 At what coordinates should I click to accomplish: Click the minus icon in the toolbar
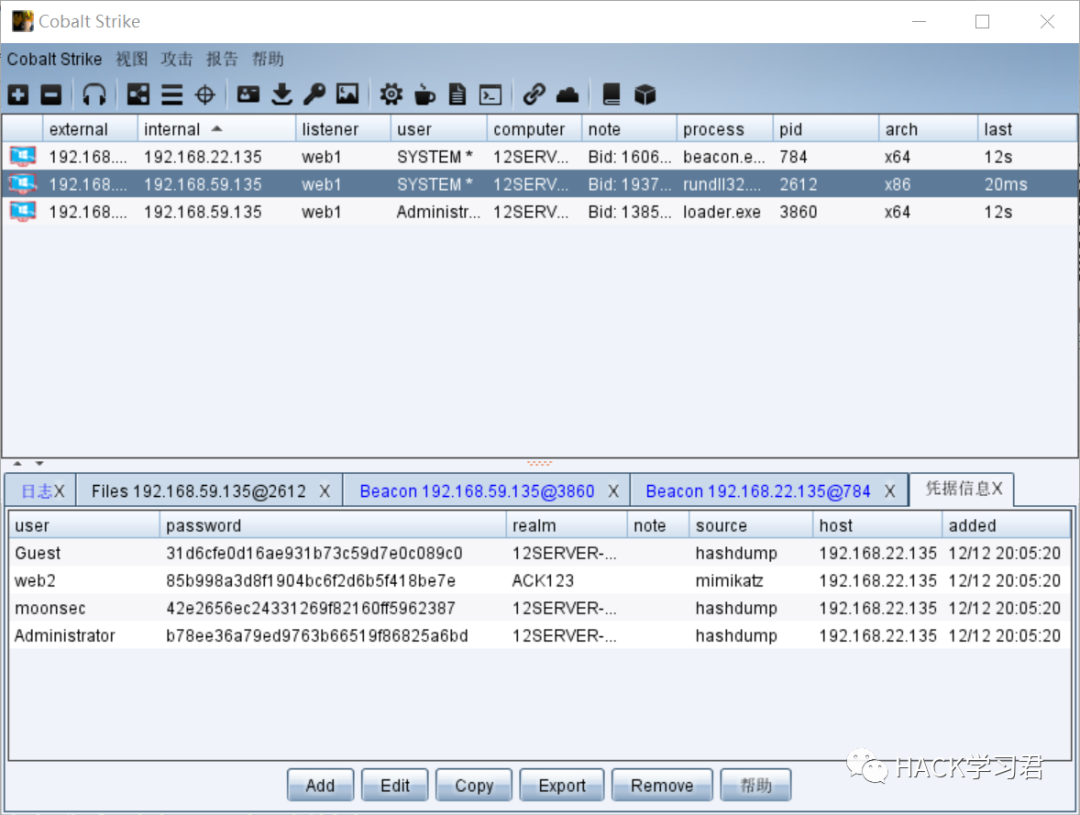pos(51,95)
